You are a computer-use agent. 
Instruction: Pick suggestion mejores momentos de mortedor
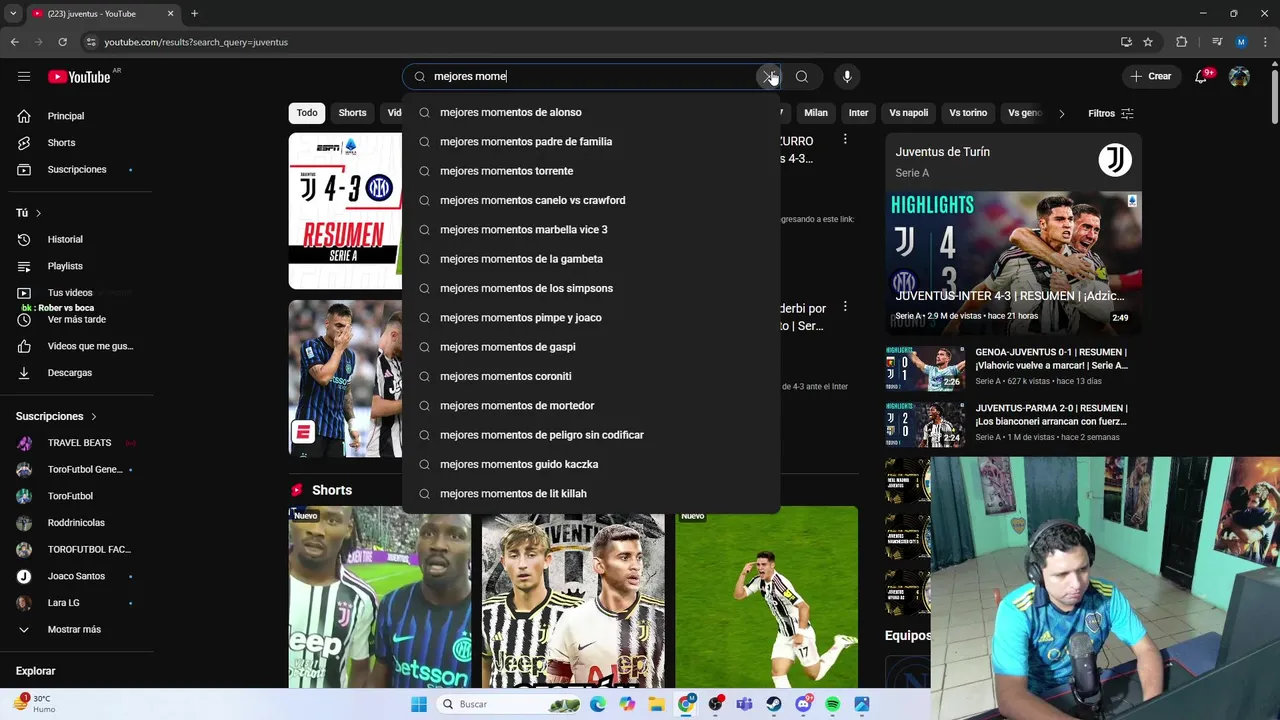click(x=591, y=405)
